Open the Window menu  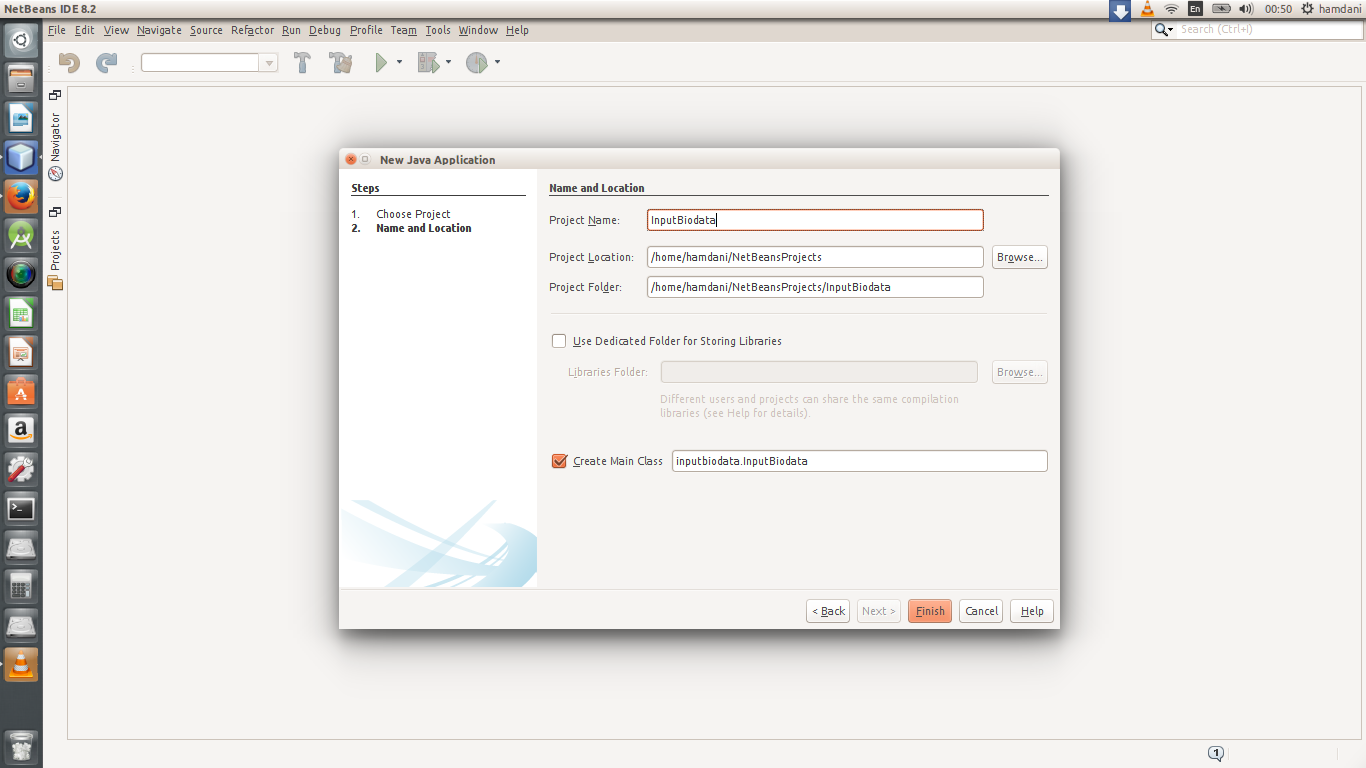pyautogui.click(x=478, y=30)
